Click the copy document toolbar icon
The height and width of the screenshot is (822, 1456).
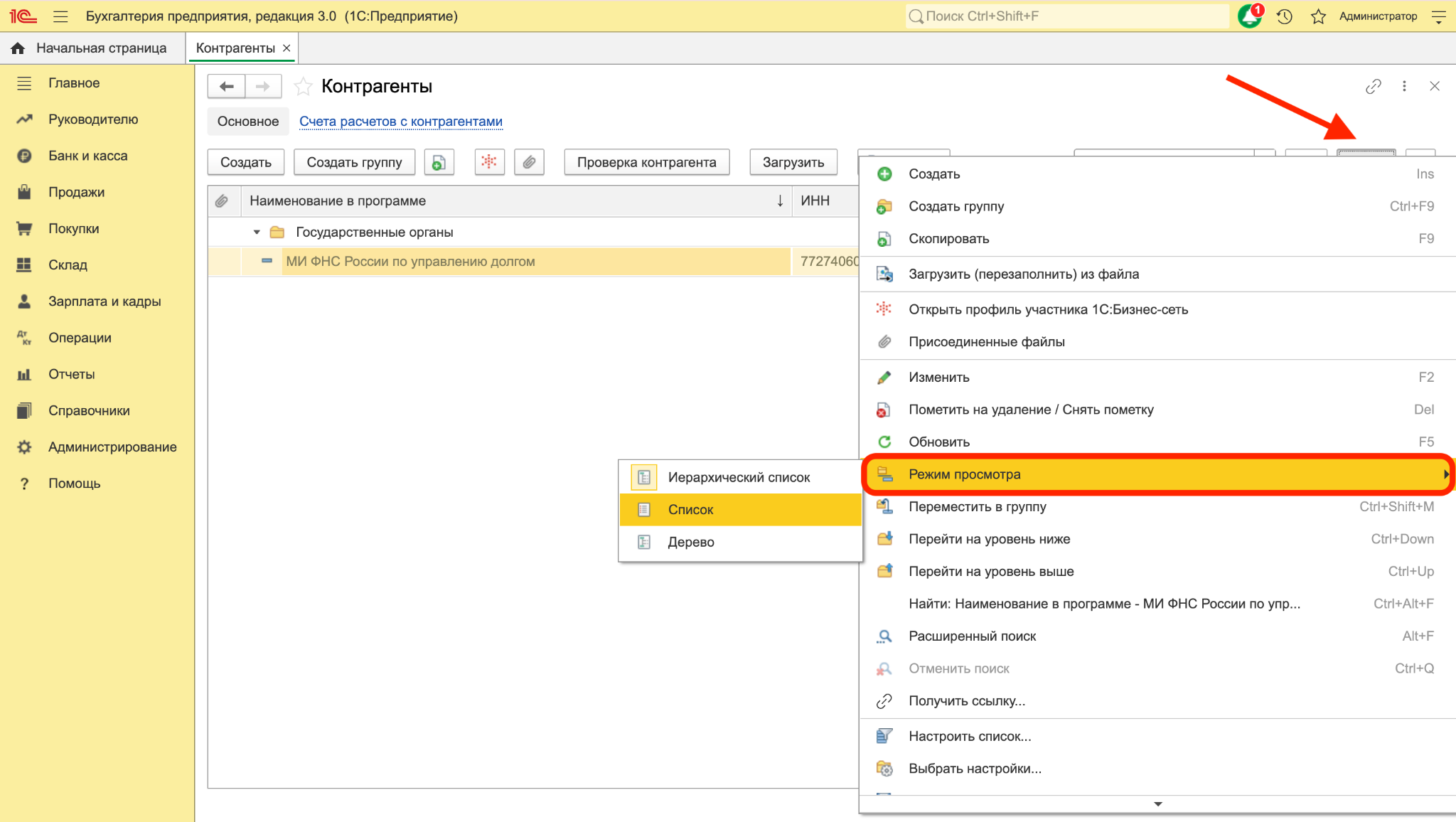tap(439, 162)
